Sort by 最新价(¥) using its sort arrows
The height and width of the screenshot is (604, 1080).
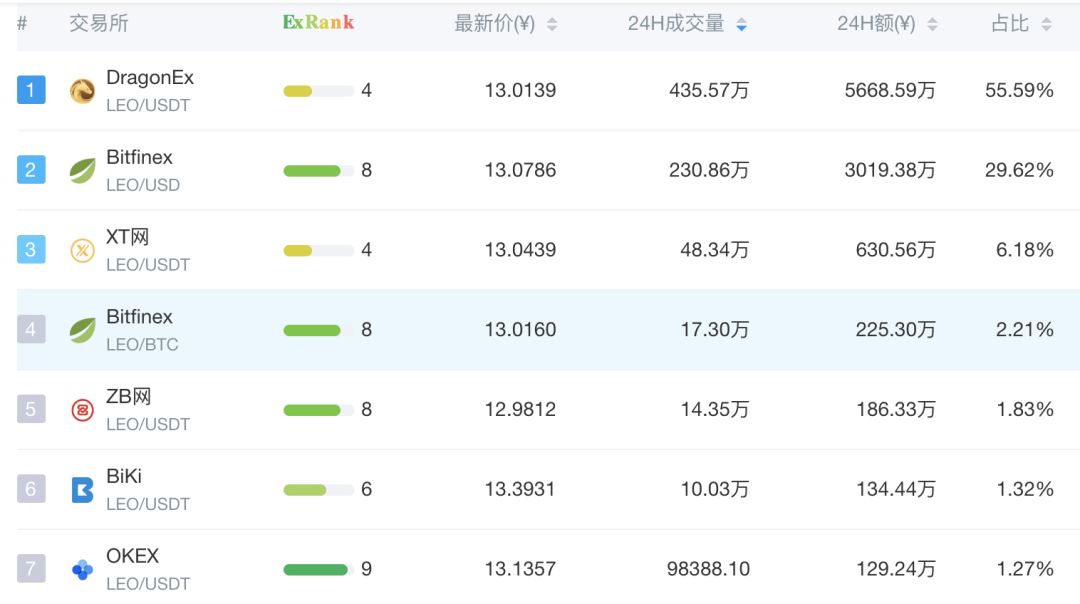click(552, 25)
